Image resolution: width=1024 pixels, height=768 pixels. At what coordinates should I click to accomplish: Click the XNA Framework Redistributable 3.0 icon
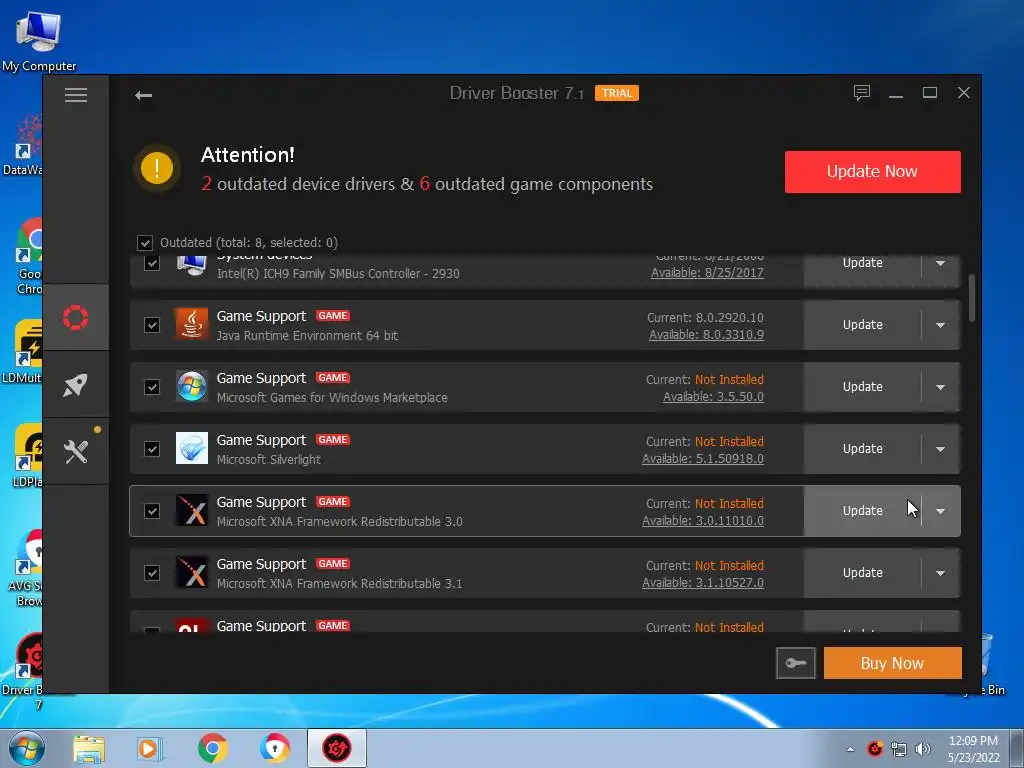191,511
